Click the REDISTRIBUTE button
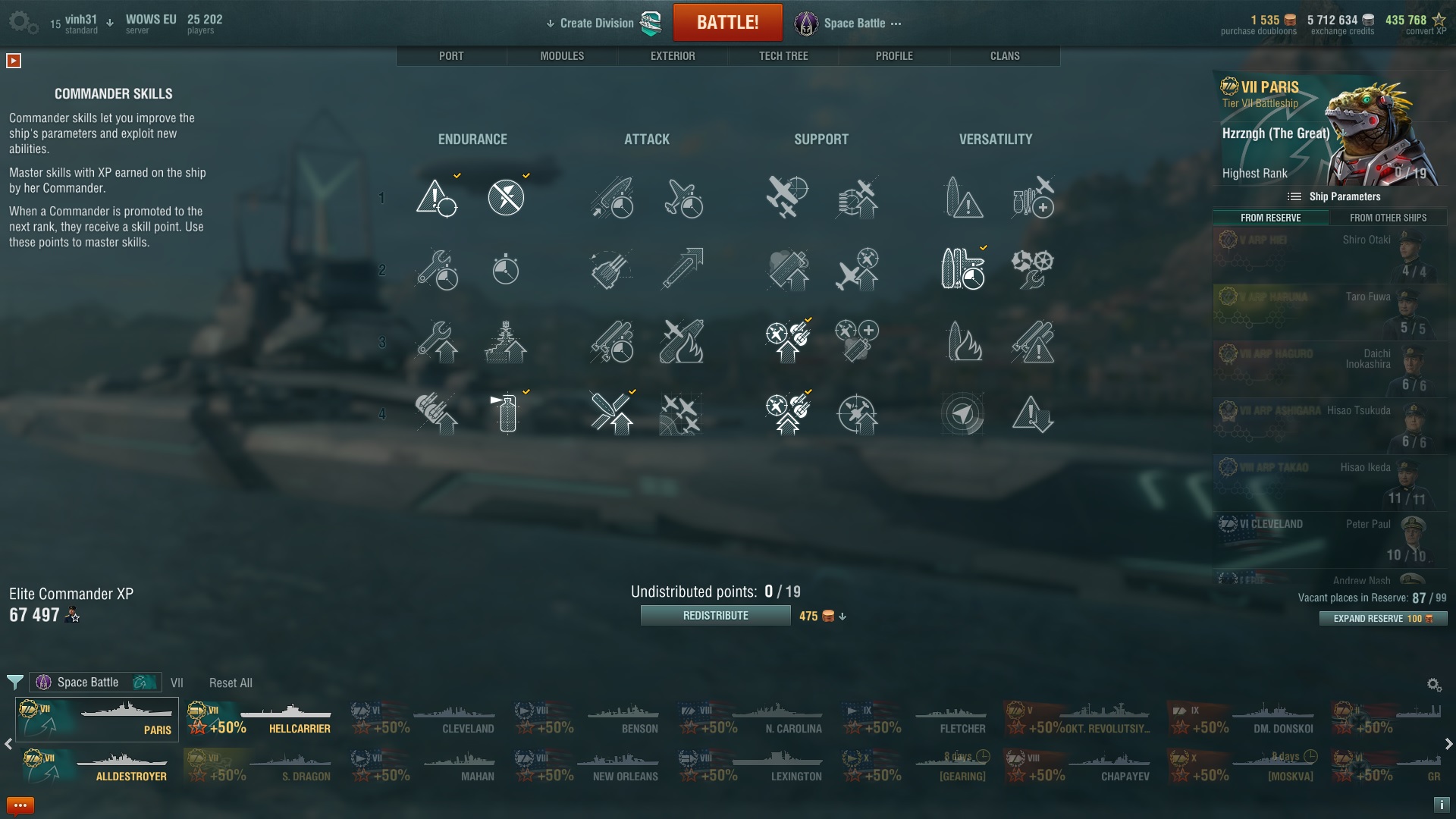 pos(715,616)
